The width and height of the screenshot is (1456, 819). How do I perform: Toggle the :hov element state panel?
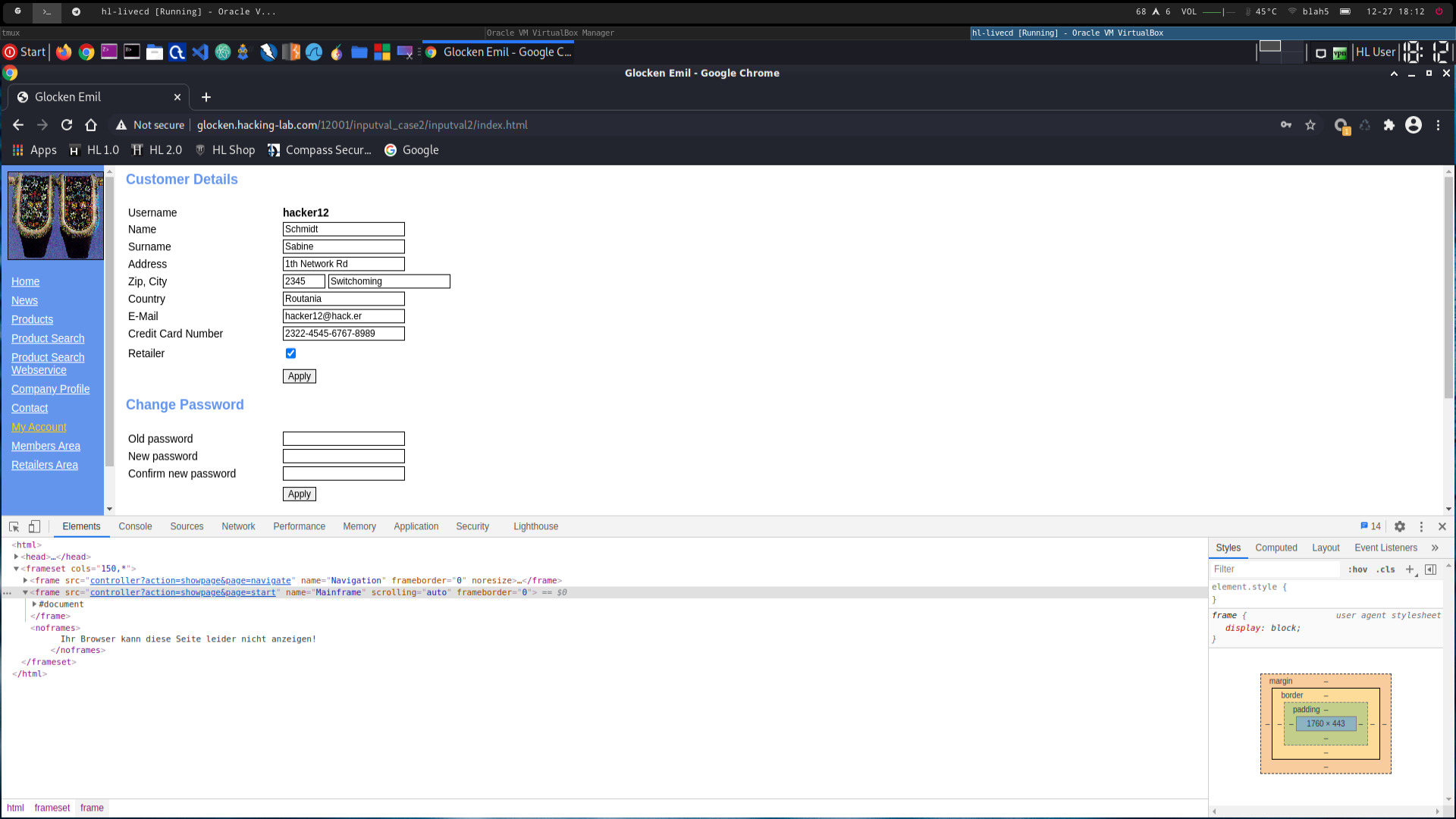1357,570
